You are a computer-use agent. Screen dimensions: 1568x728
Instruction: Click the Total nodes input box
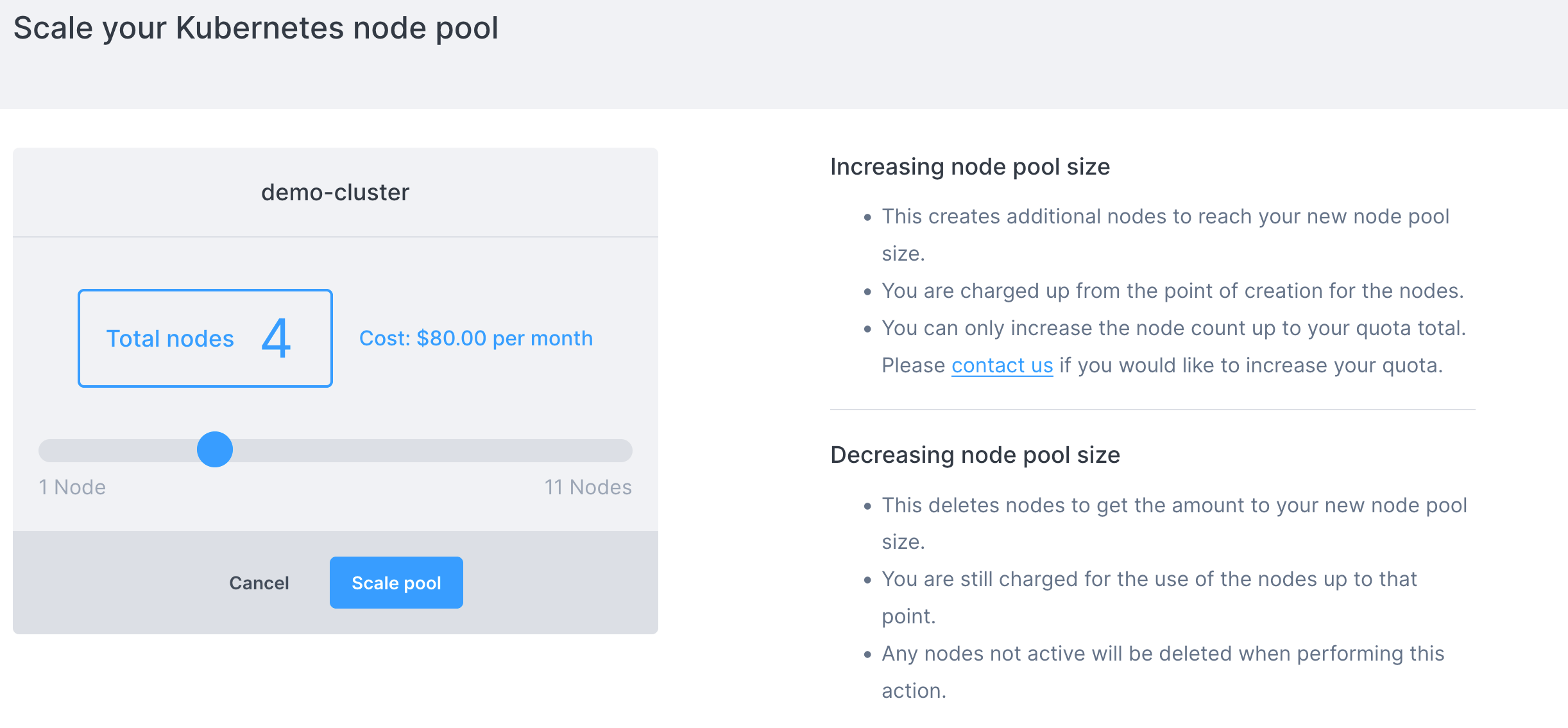tap(205, 338)
